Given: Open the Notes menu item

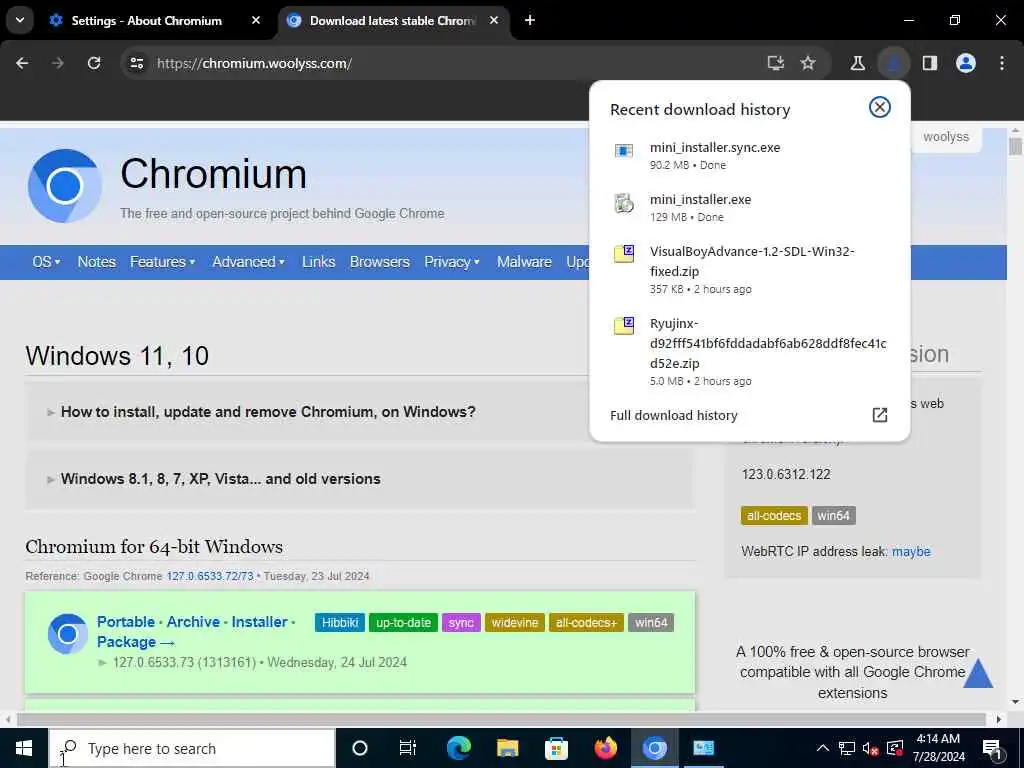Looking at the screenshot, I should [x=97, y=262].
